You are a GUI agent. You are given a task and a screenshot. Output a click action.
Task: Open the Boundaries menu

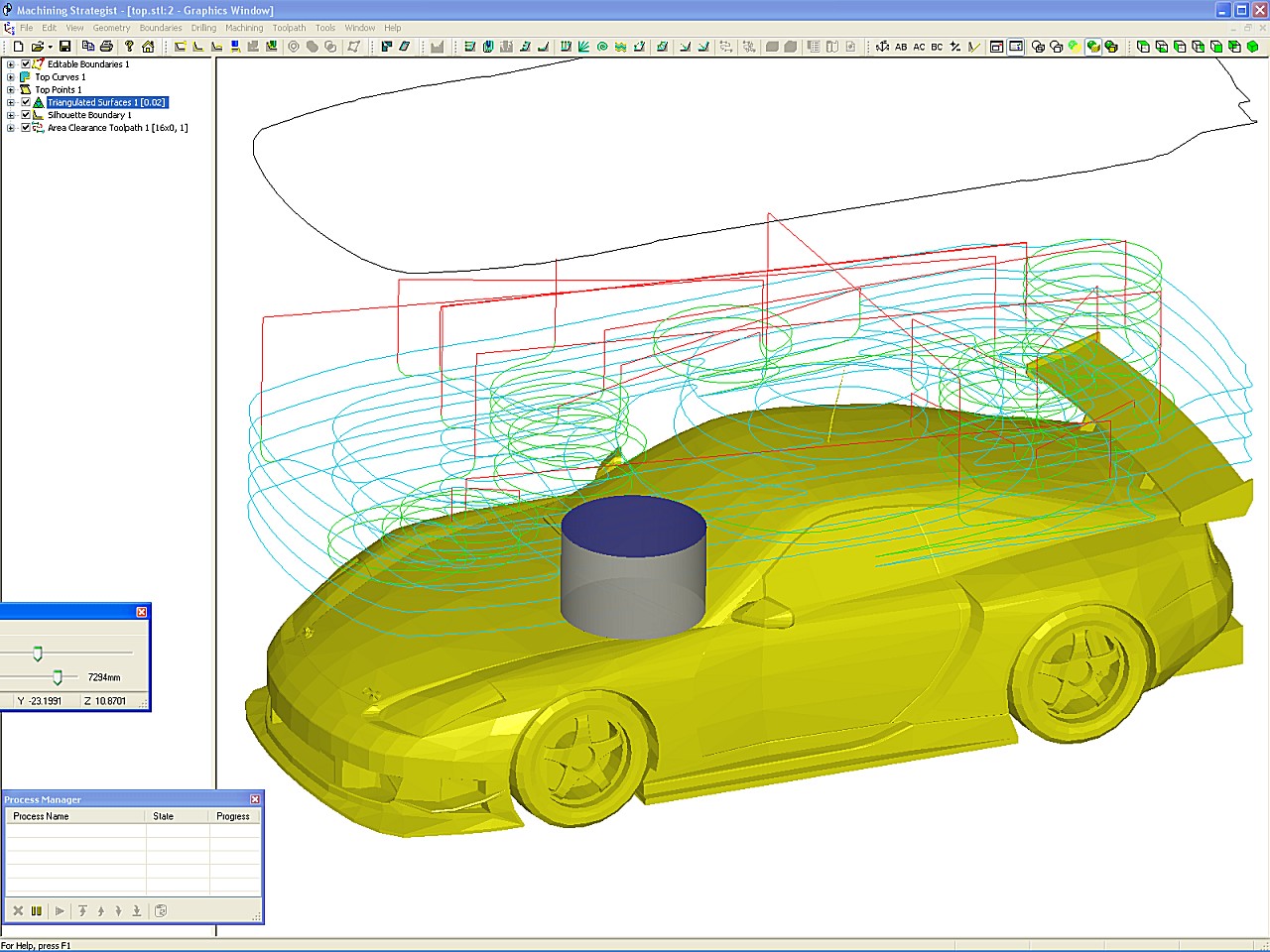[161, 28]
